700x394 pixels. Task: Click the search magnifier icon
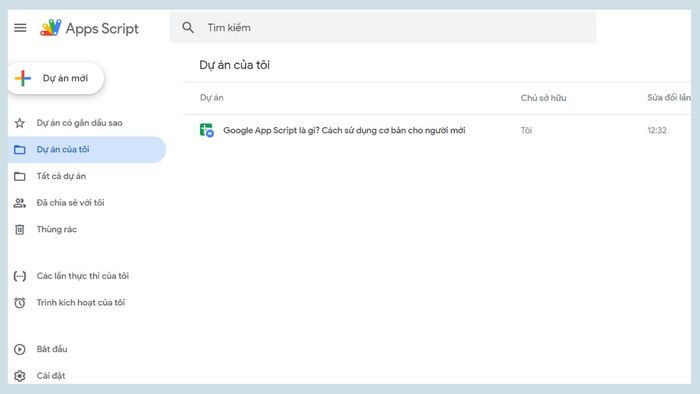point(188,28)
